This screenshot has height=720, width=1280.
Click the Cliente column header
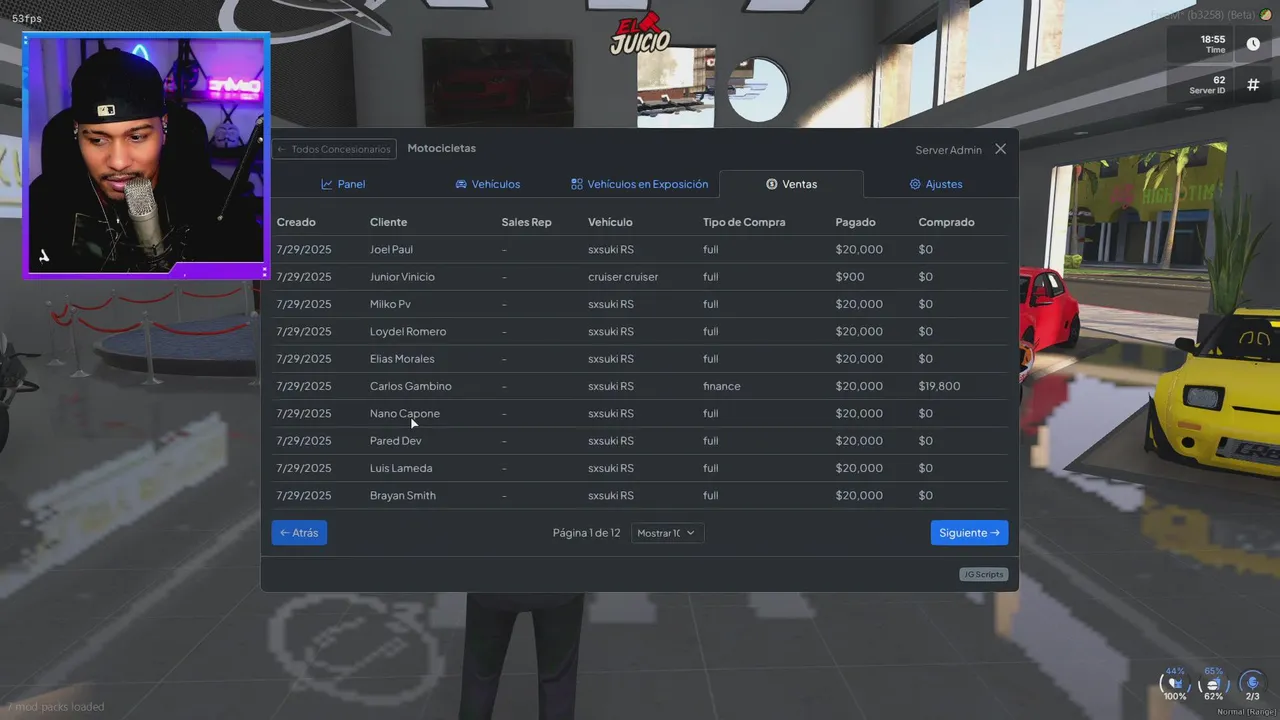point(388,222)
